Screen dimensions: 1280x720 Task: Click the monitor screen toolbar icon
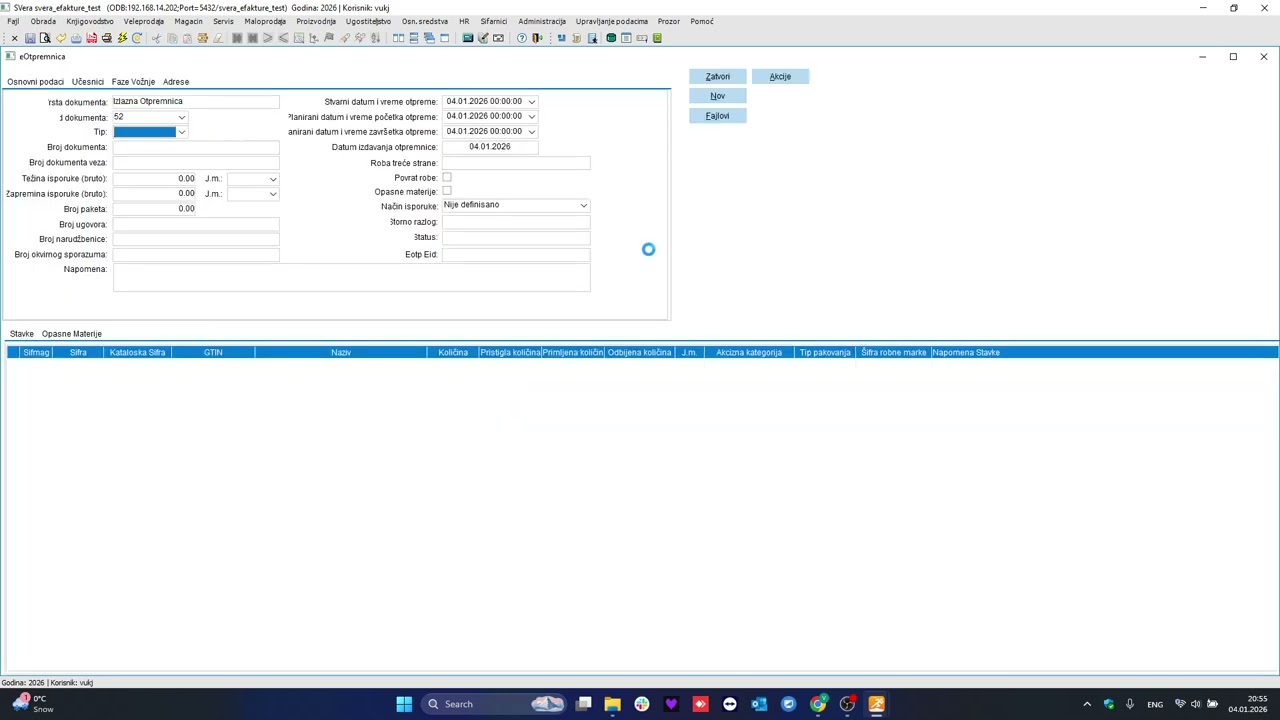467,38
